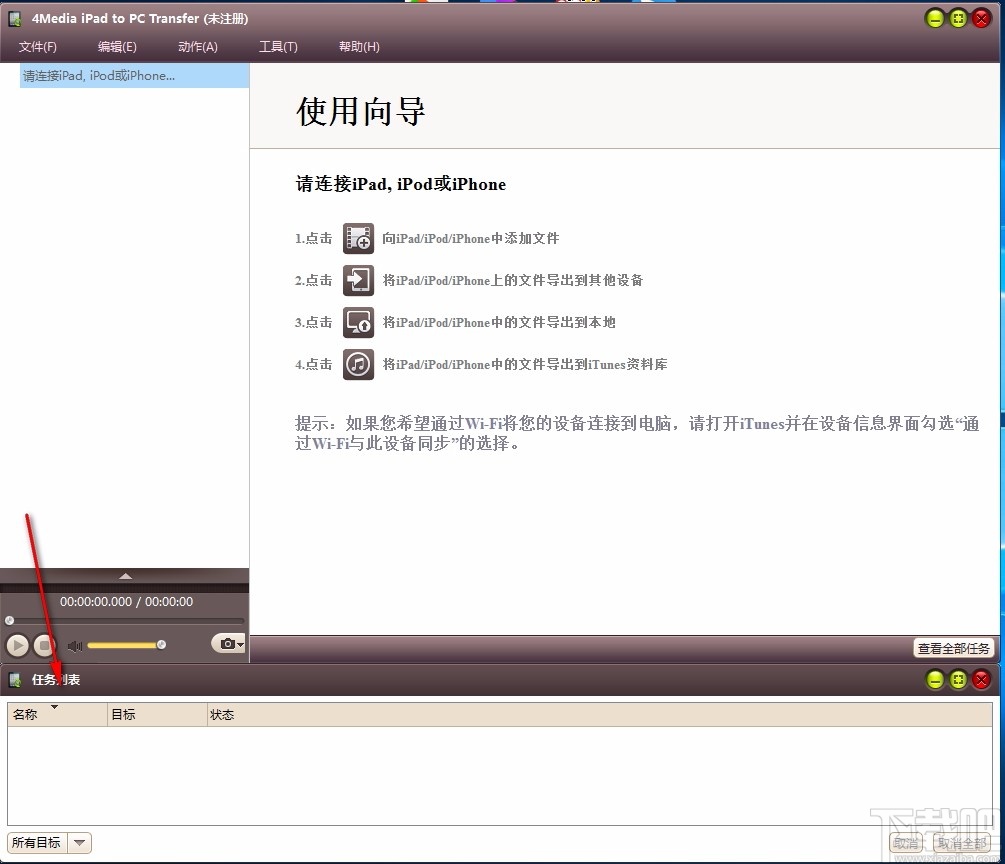Open the export to iTunes library icon
Viewport: 1005px width, 864px height.
(358, 364)
